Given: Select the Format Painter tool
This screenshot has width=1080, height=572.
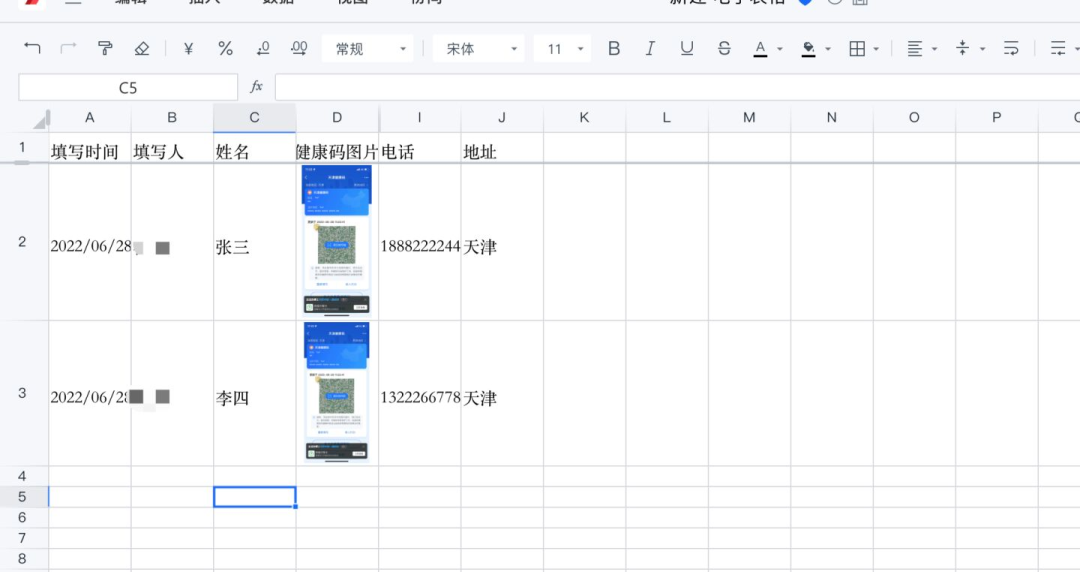Looking at the screenshot, I should point(105,48).
